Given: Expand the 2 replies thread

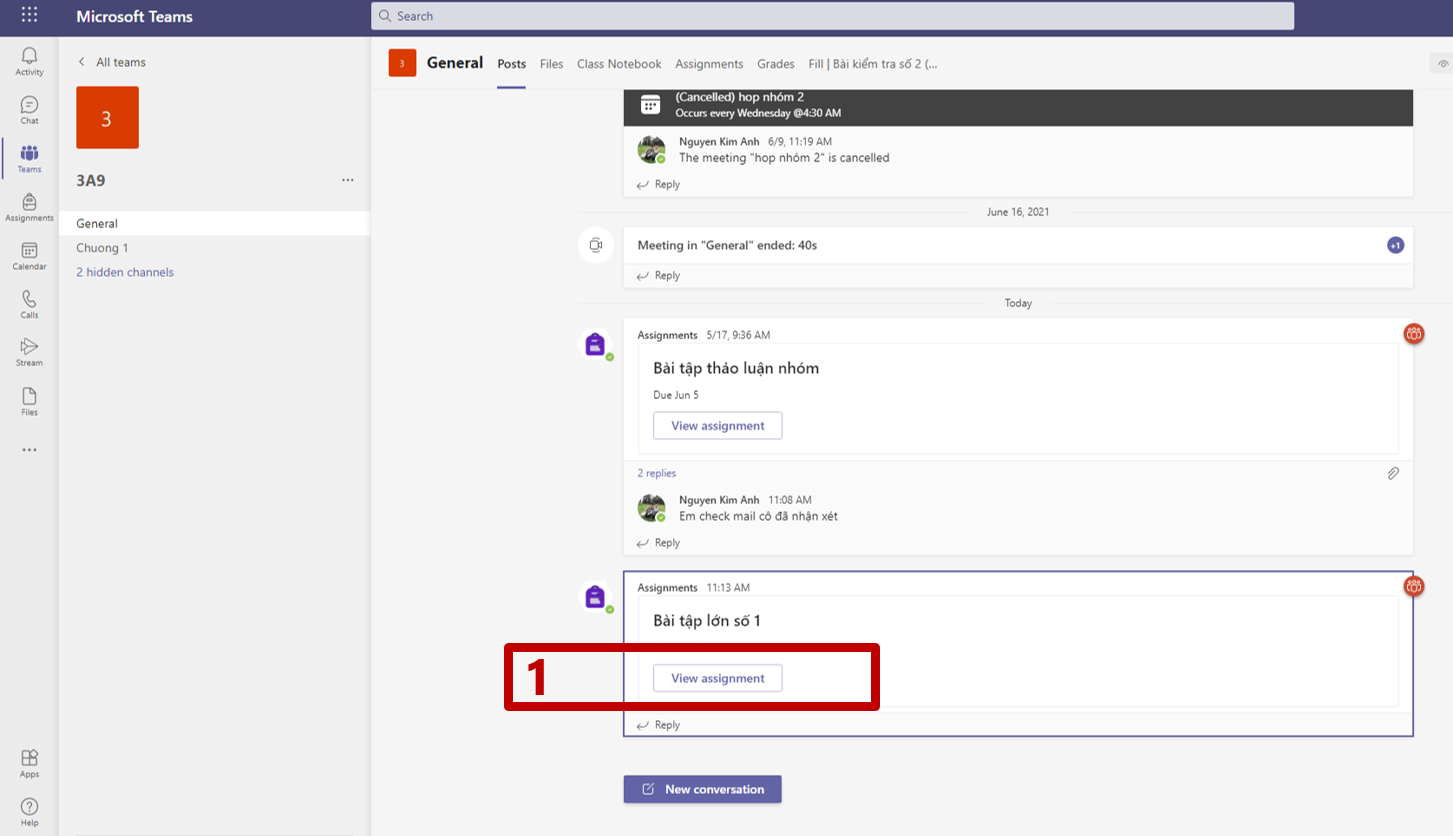Looking at the screenshot, I should pyautogui.click(x=657, y=473).
